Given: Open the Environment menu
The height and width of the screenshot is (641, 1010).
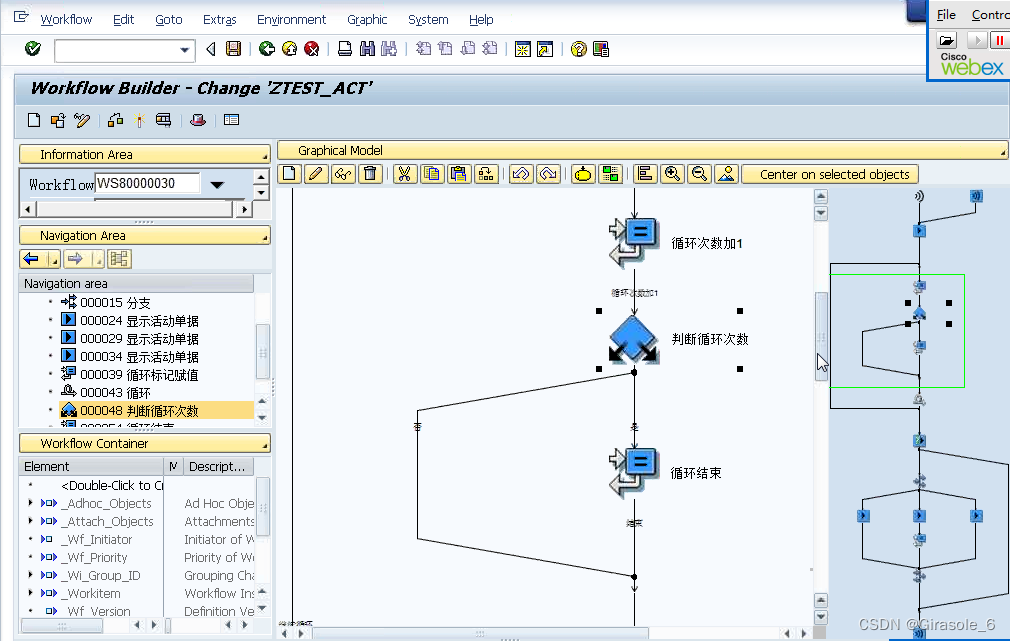Looking at the screenshot, I should [291, 19].
